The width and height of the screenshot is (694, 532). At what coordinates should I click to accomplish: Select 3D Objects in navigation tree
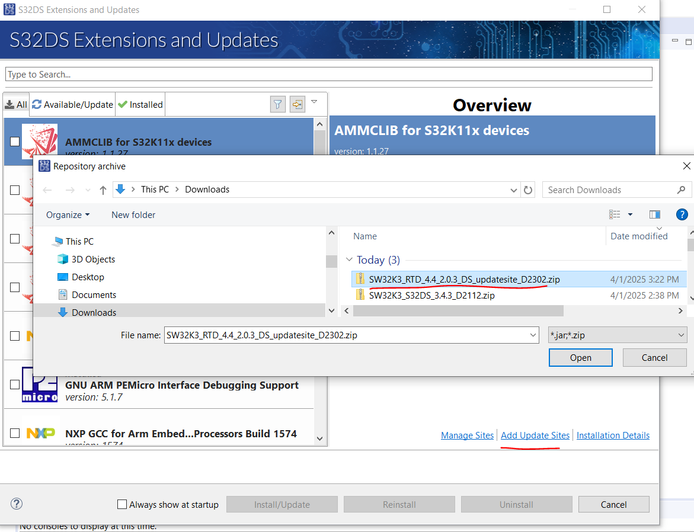93,259
